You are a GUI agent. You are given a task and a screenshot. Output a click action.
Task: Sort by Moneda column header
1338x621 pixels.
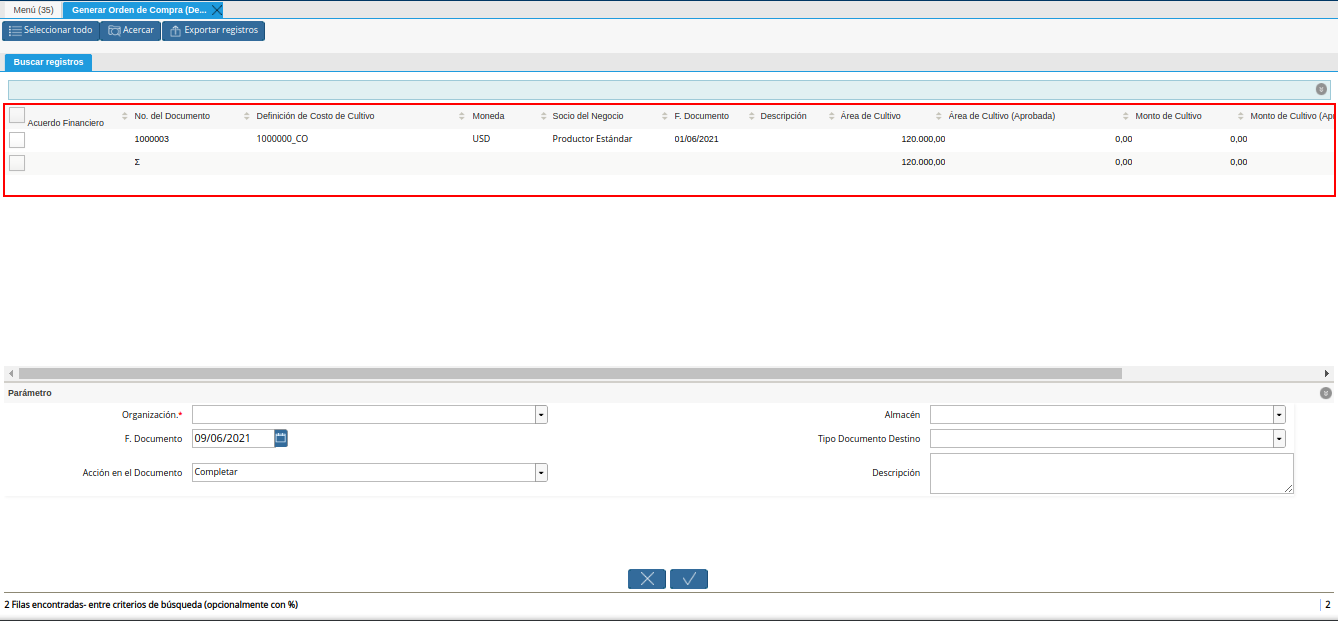pyautogui.click(x=488, y=116)
